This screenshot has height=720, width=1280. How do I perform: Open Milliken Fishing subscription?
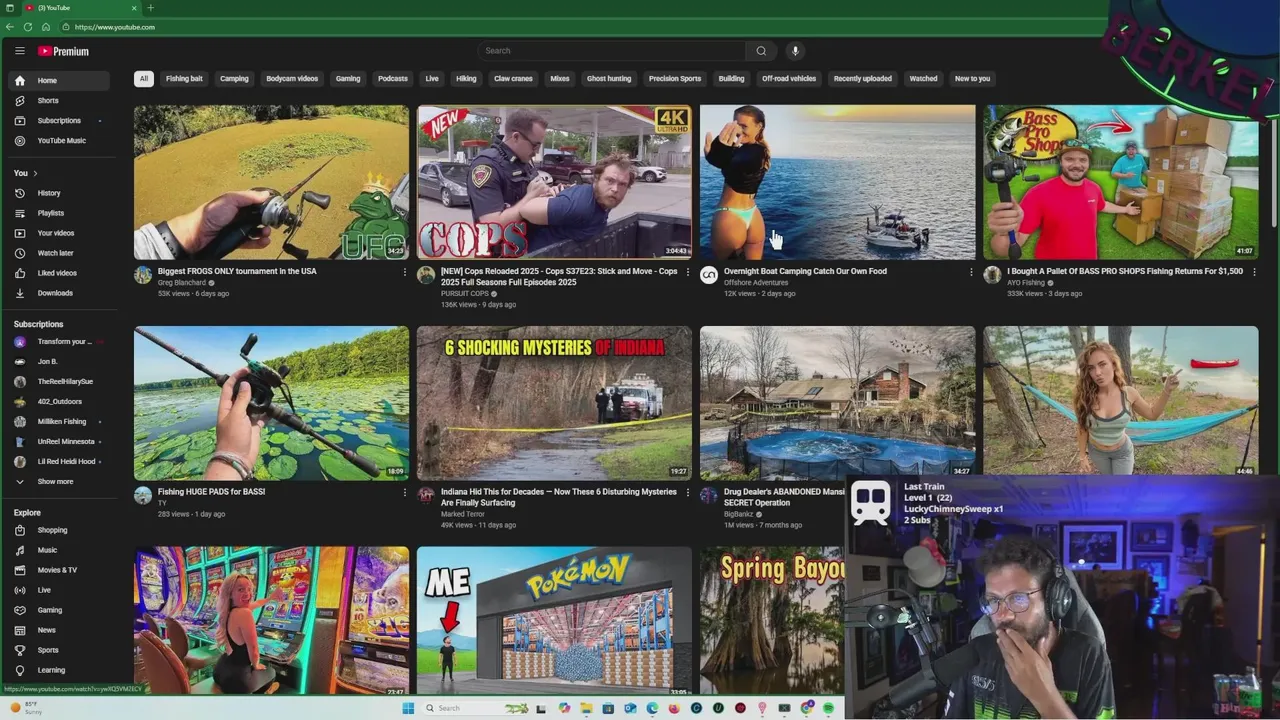[60, 422]
